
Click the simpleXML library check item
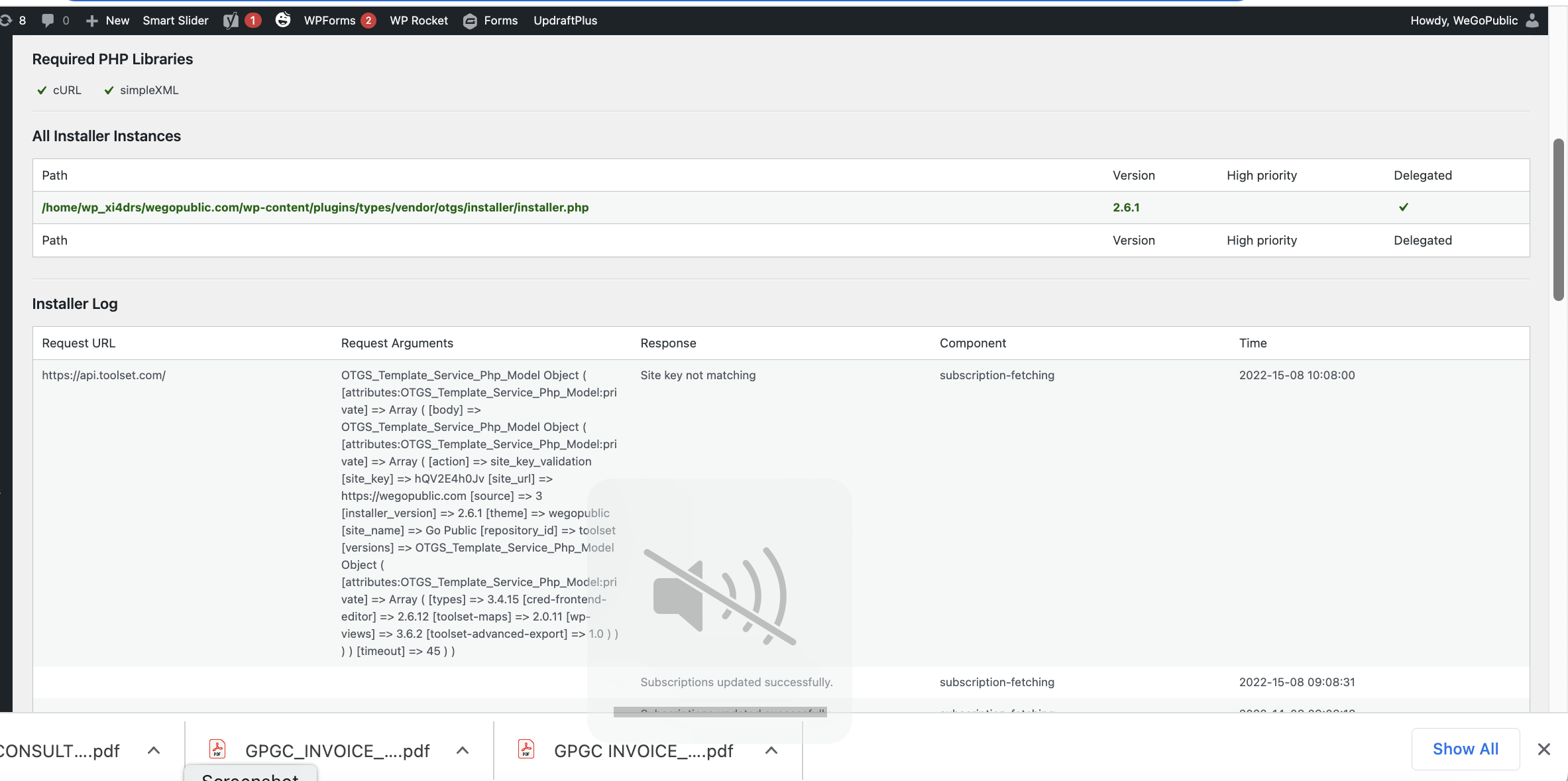(141, 90)
